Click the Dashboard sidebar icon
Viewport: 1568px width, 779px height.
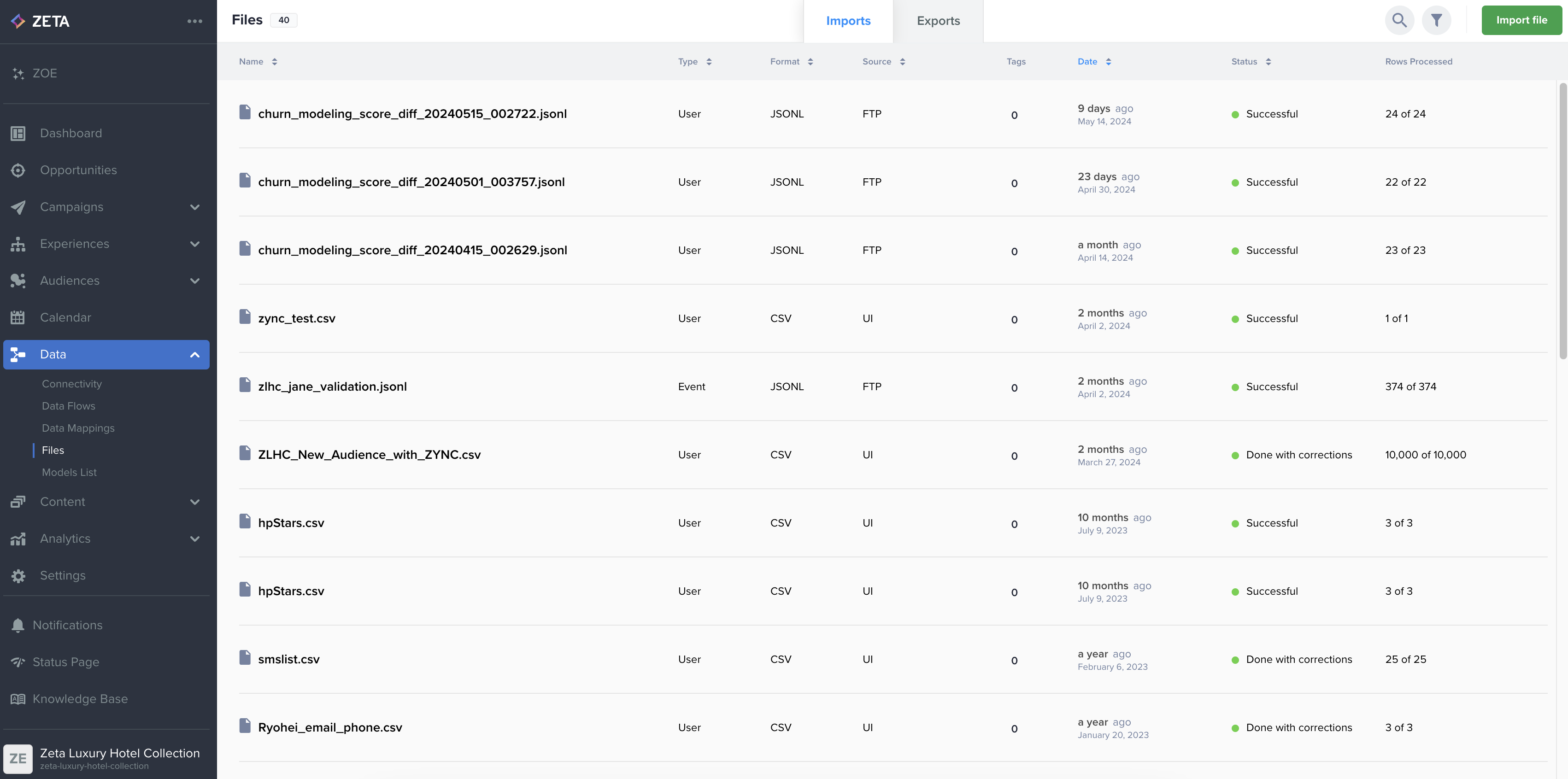click(18, 133)
